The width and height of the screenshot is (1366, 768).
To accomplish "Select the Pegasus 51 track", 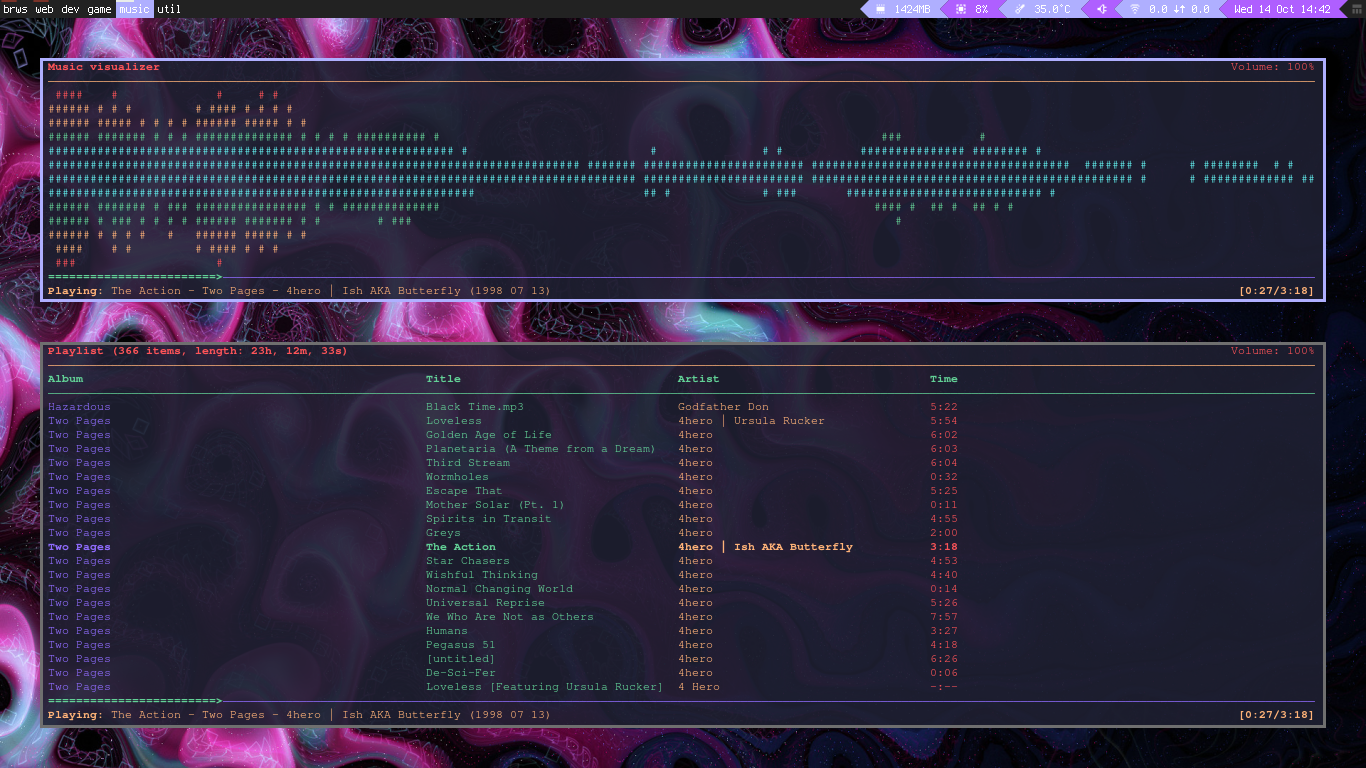I will tap(460, 645).
